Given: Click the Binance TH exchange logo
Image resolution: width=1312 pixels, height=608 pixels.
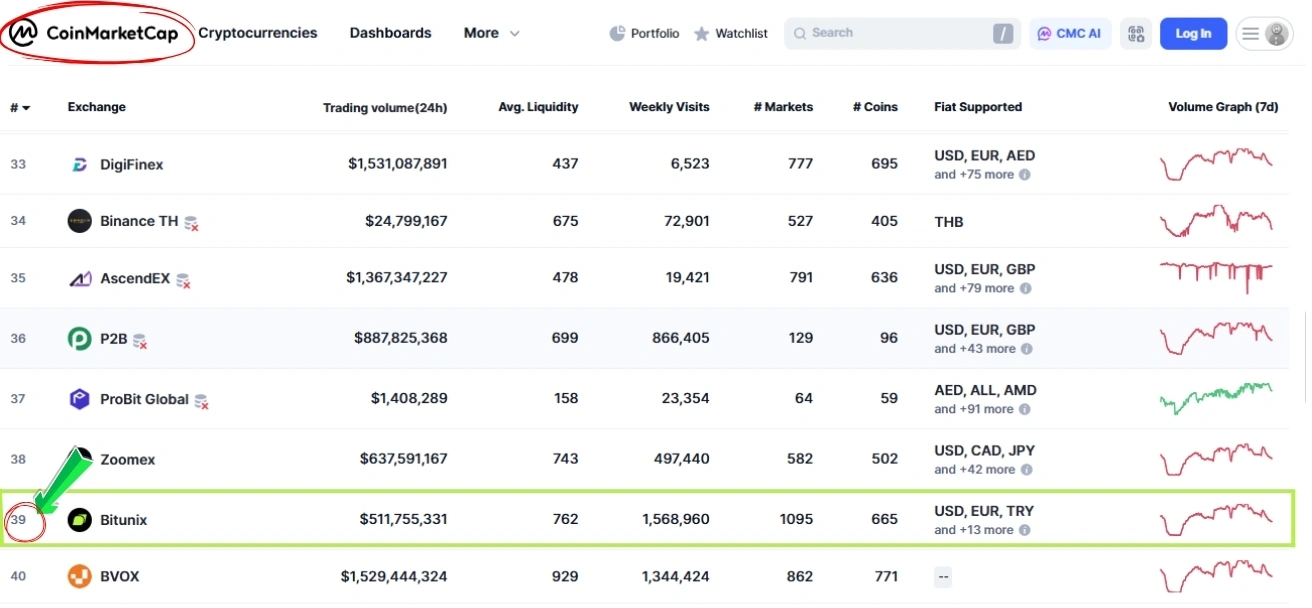Looking at the screenshot, I should pyautogui.click(x=79, y=221).
